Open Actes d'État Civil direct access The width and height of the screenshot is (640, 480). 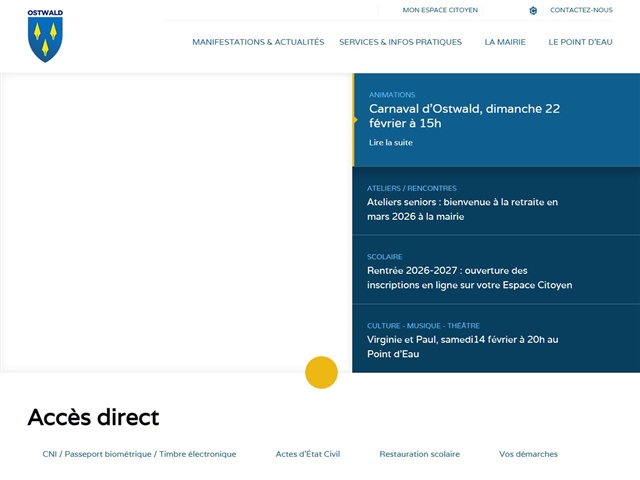pyautogui.click(x=308, y=454)
